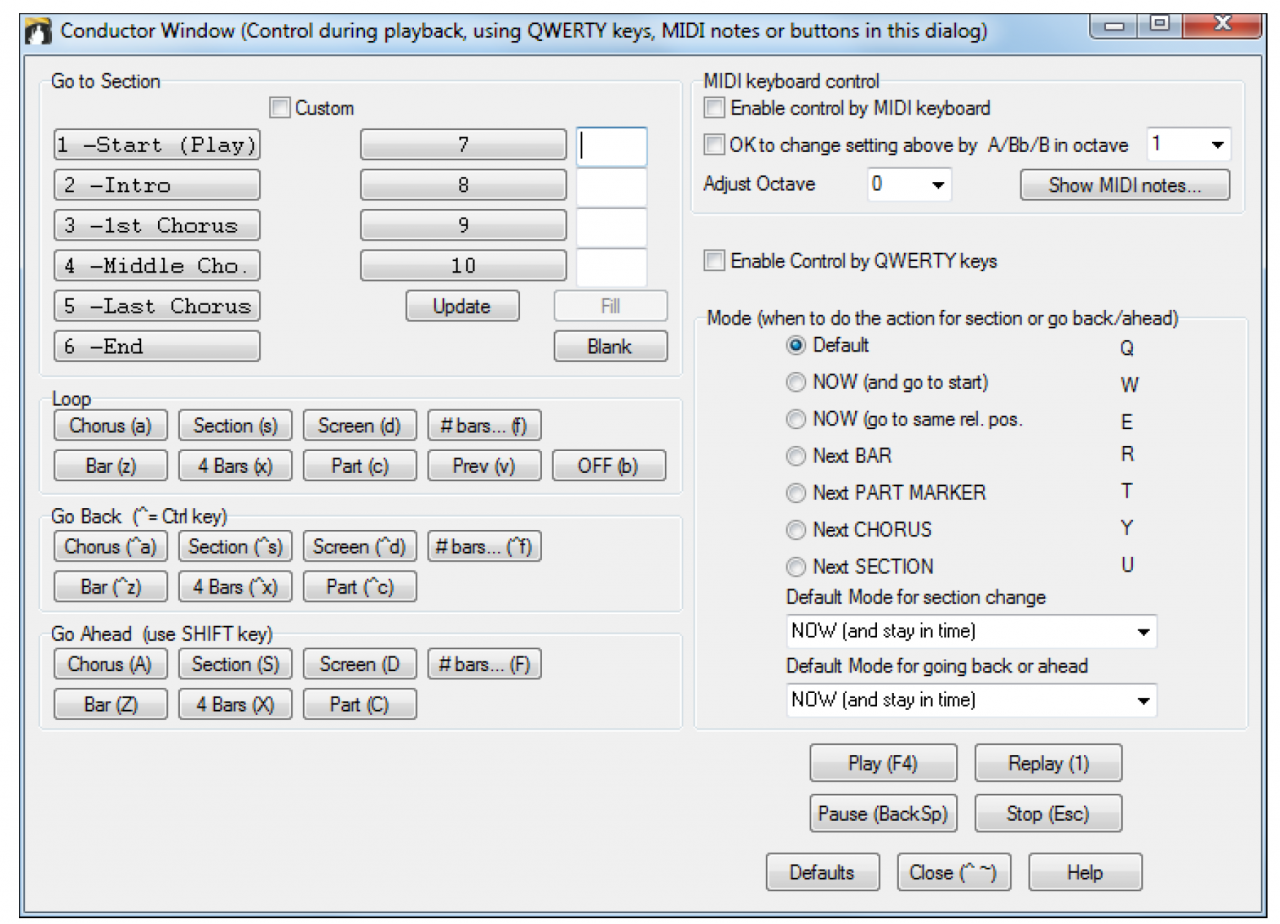Viewport: 1280px width, 924px height.
Task: Click the Update button
Action: tap(462, 306)
